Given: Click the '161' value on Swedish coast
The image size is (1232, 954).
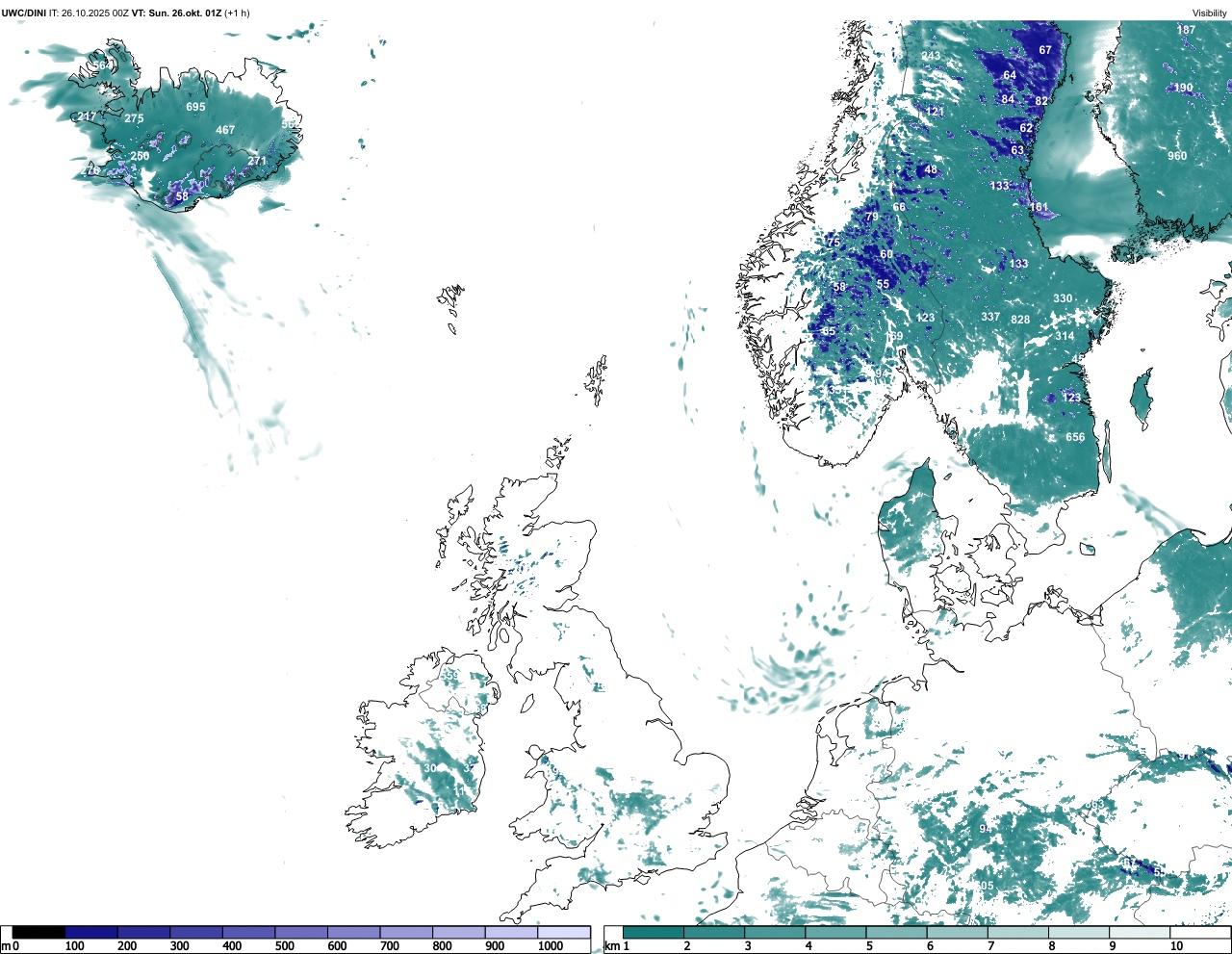Looking at the screenshot, I should [x=1039, y=207].
